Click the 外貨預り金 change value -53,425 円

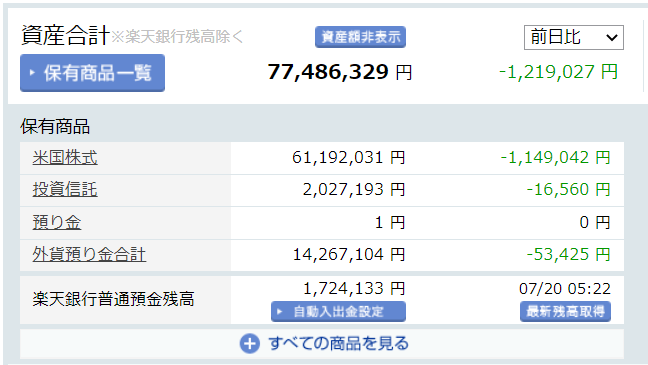point(569,255)
